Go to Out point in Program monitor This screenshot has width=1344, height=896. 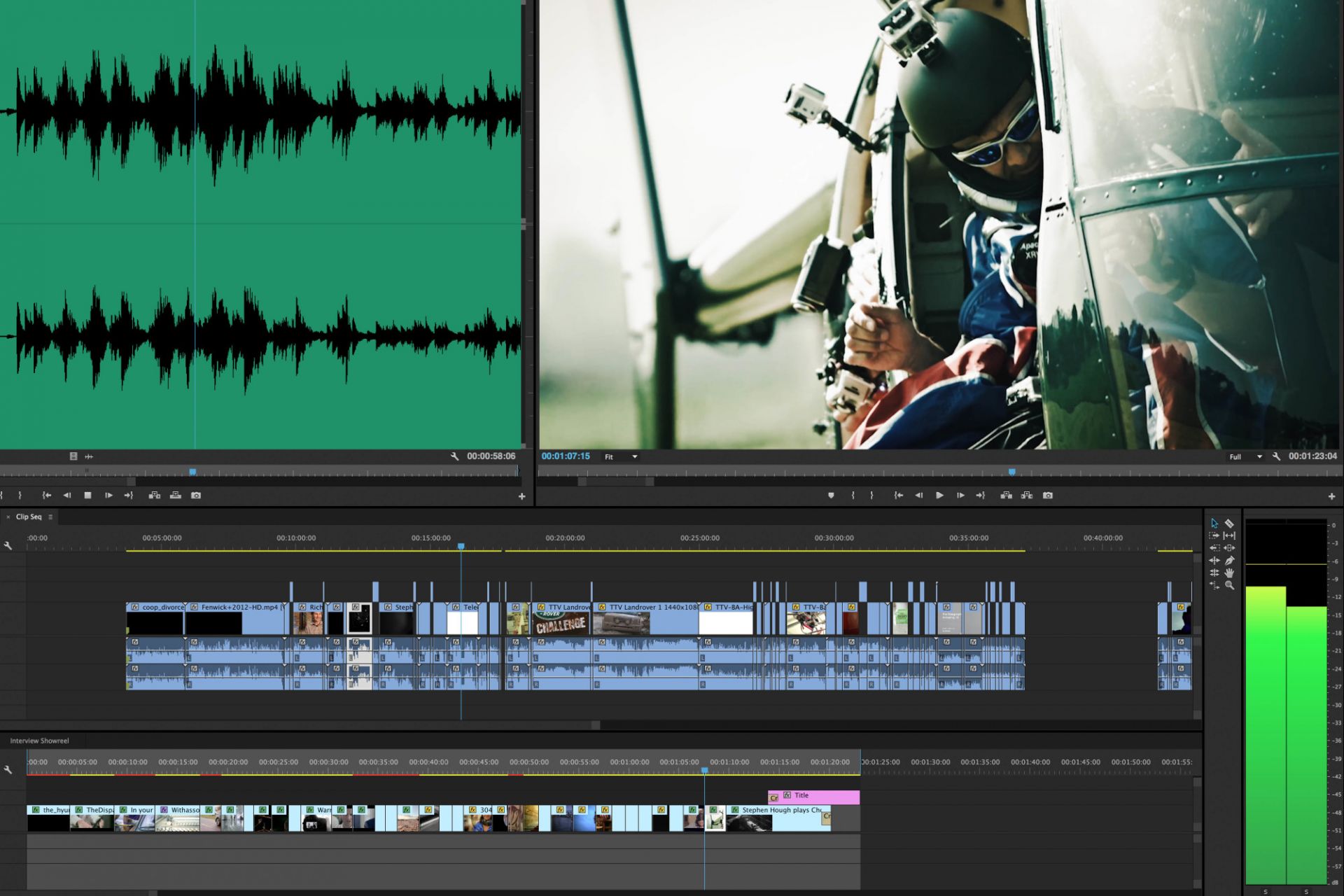[981, 496]
